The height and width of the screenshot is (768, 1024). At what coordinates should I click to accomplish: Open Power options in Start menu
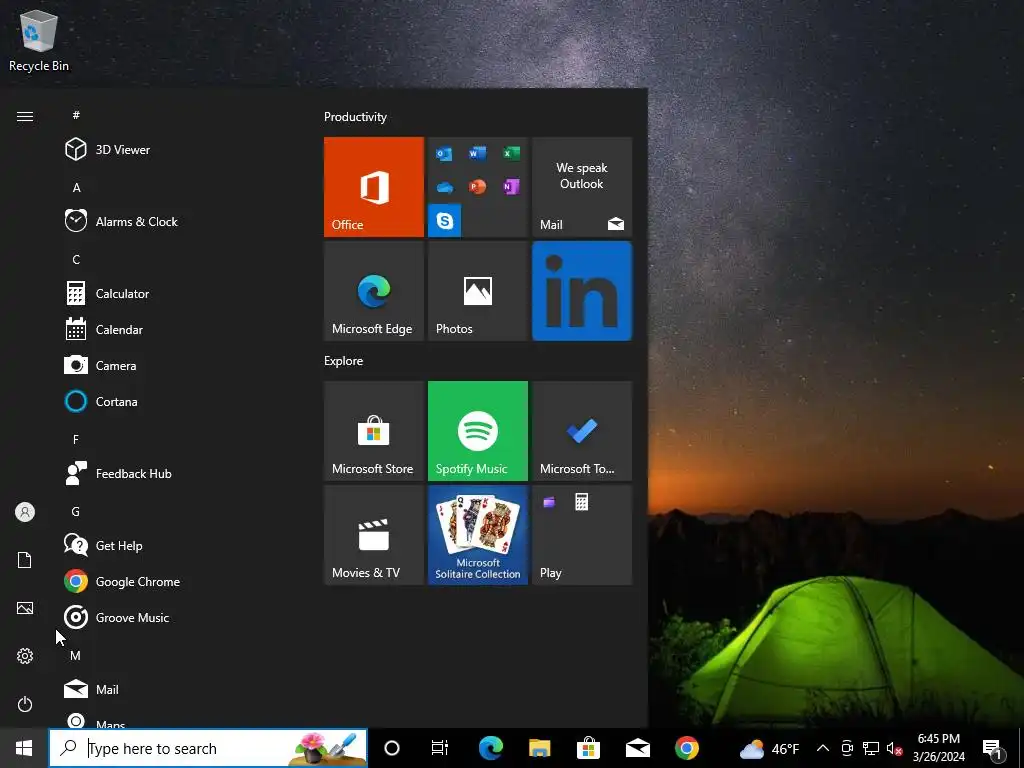[x=25, y=704]
